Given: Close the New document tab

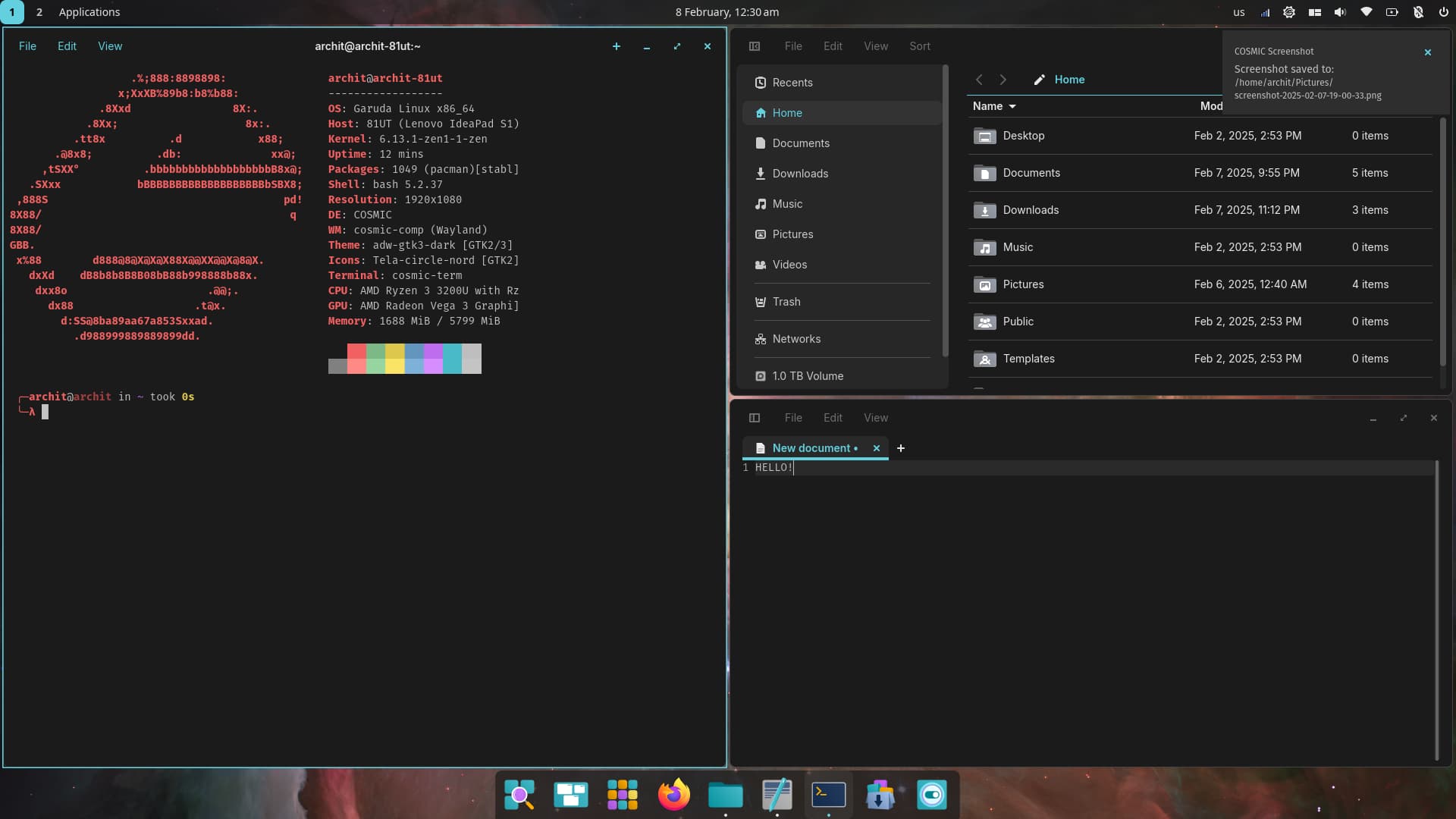Looking at the screenshot, I should click(877, 448).
